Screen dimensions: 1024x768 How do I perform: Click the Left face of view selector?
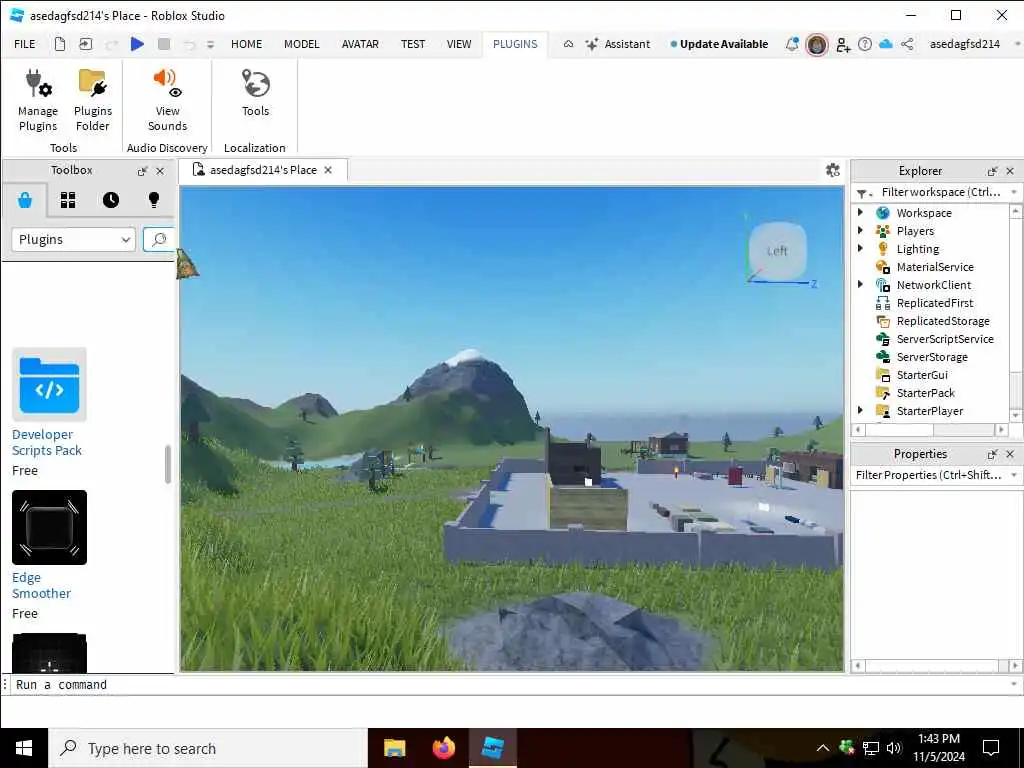(x=777, y=251)
